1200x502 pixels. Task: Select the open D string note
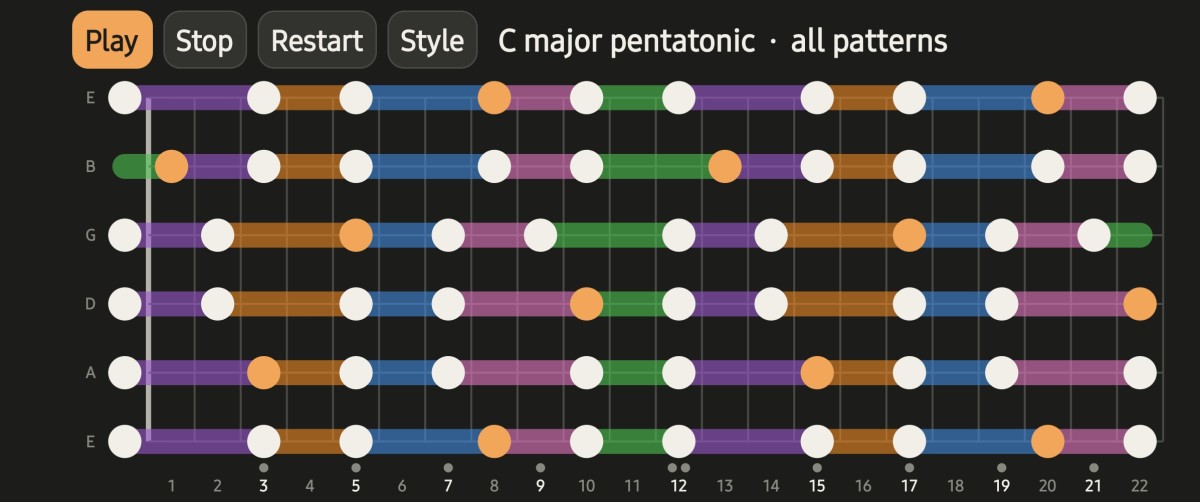tap(125, 303)
